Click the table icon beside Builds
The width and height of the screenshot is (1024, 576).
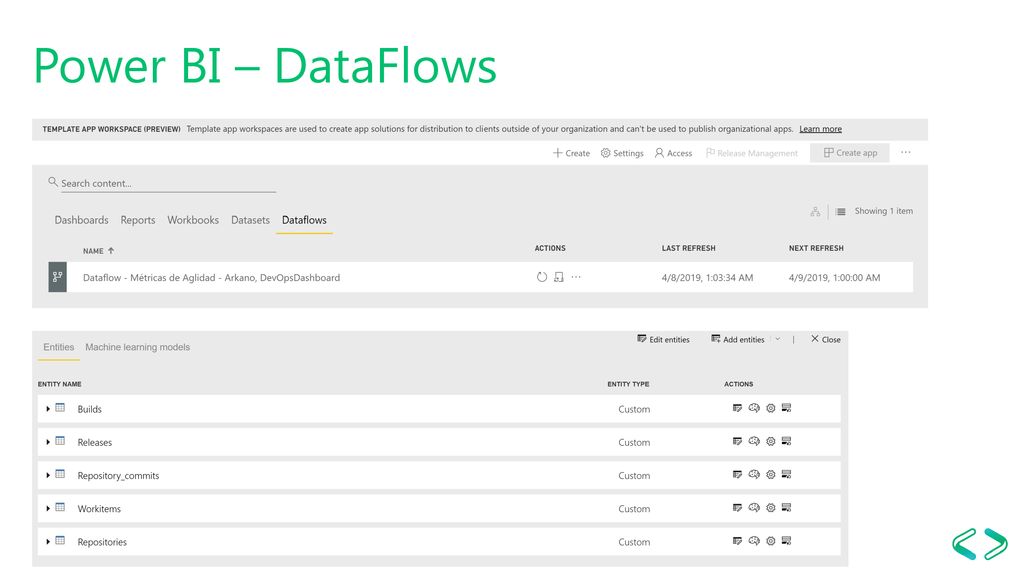pos(60,408)
